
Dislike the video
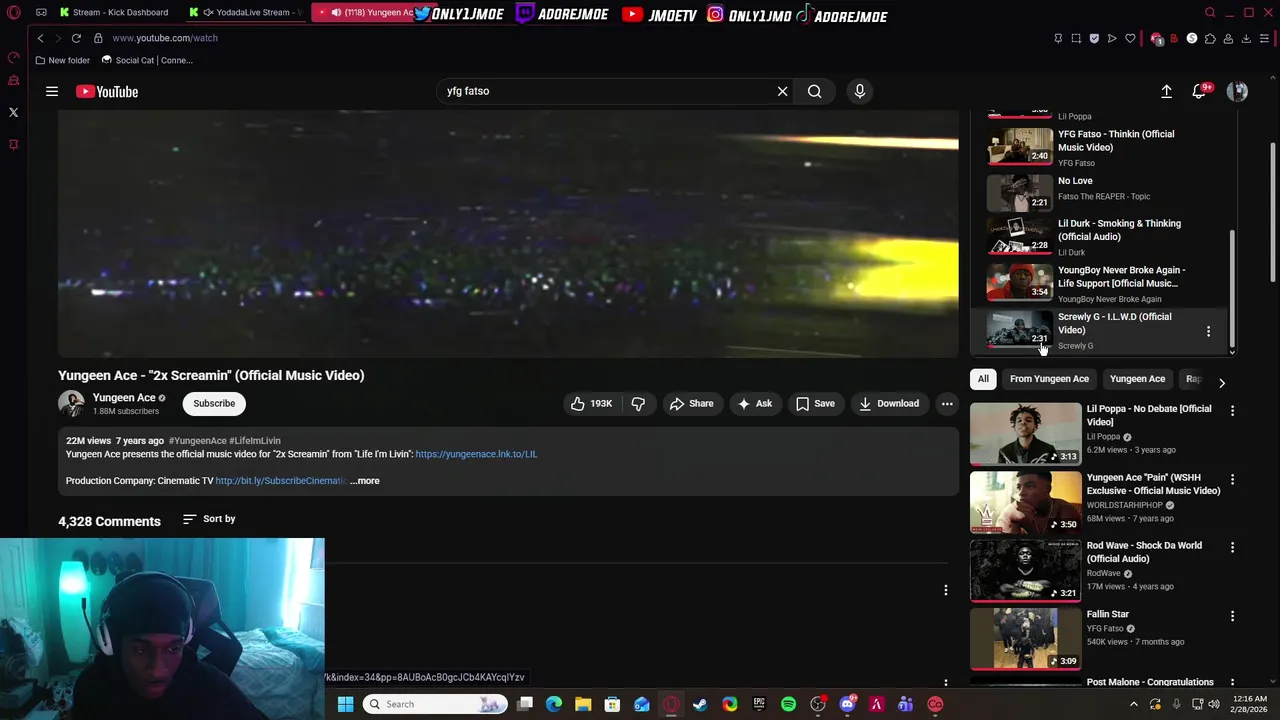638,404
